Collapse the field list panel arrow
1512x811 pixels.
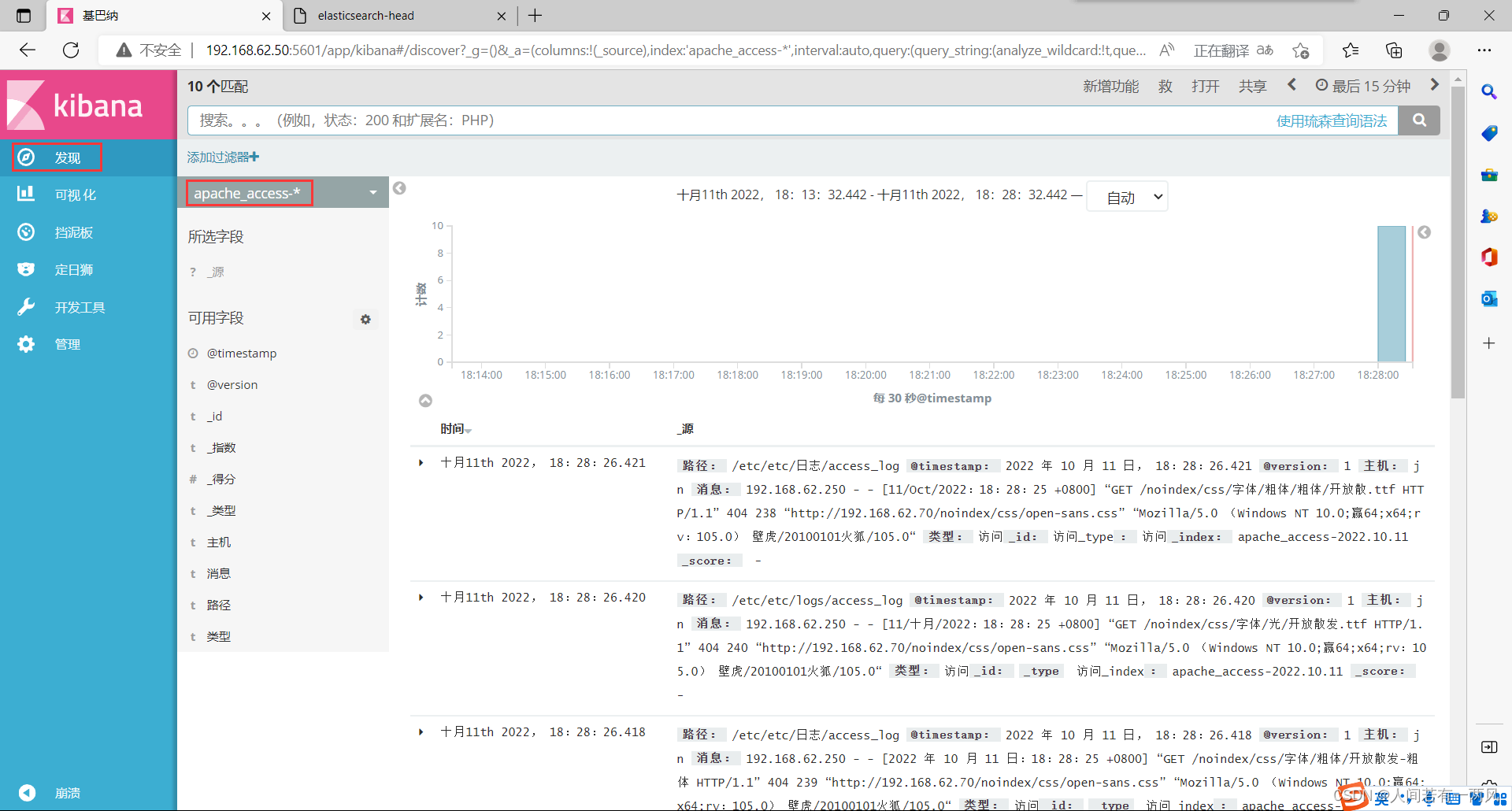click(399, 188)
